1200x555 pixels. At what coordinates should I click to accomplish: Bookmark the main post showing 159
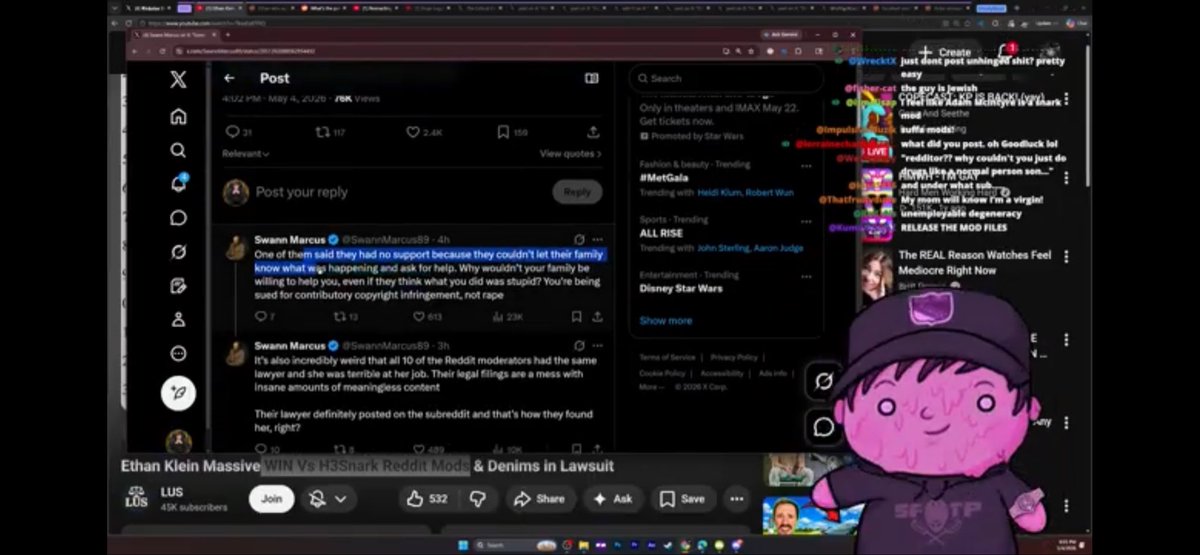pyautogui.click(x=503, y=132)
